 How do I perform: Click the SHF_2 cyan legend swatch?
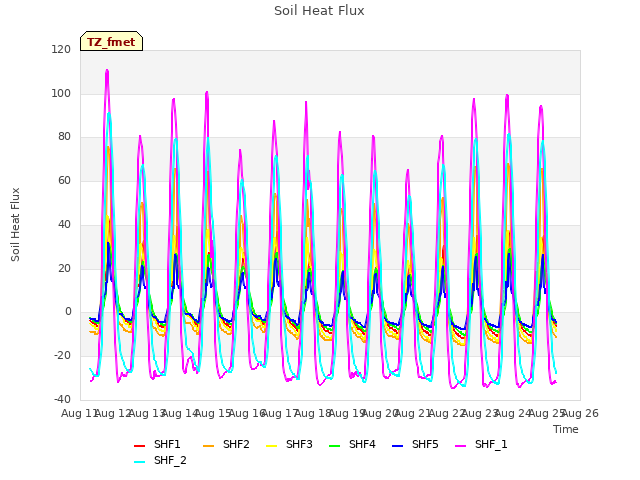140,462
